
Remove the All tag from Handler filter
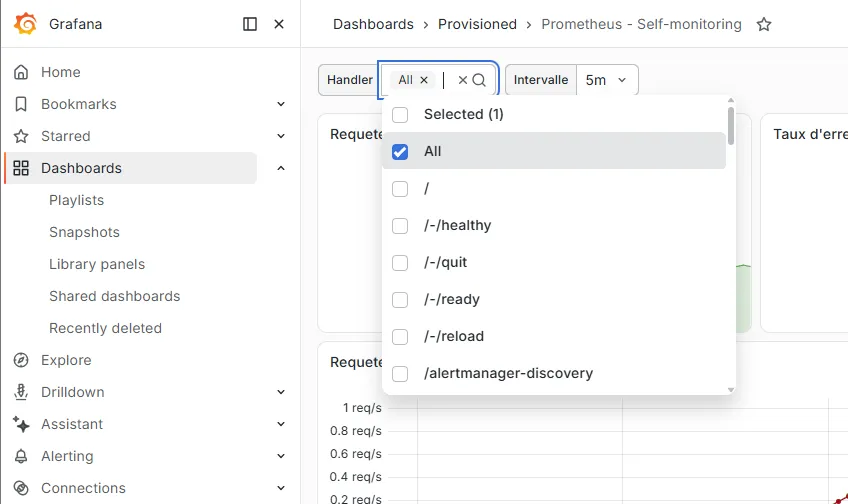pos(424,80)
